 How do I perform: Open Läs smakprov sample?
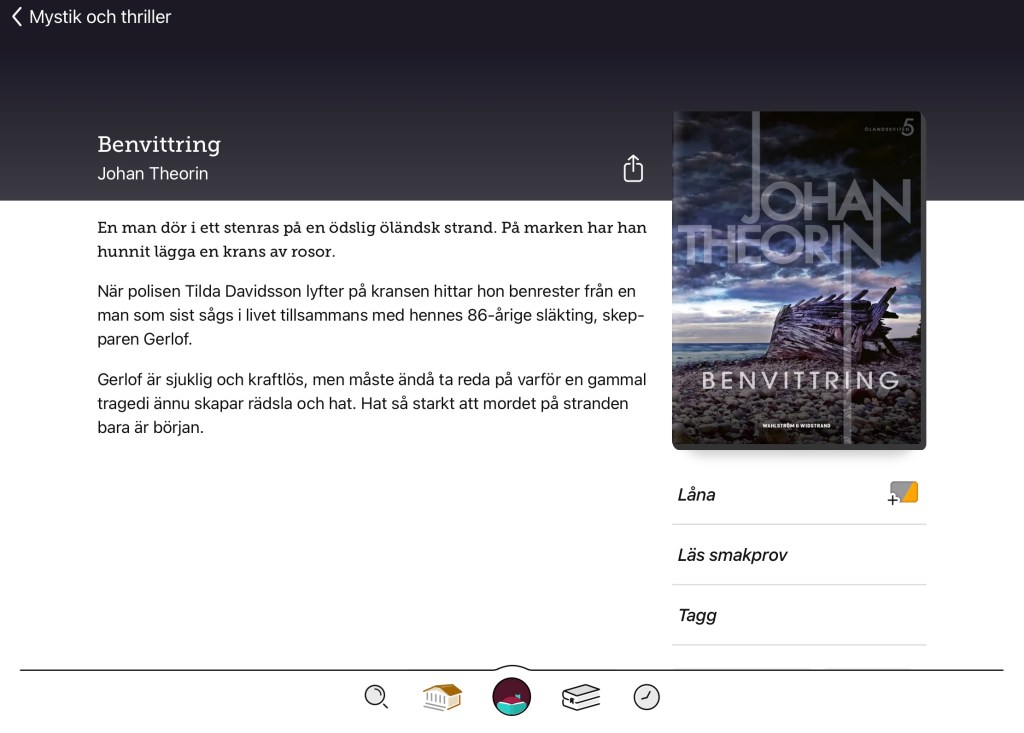coord(732,555)
